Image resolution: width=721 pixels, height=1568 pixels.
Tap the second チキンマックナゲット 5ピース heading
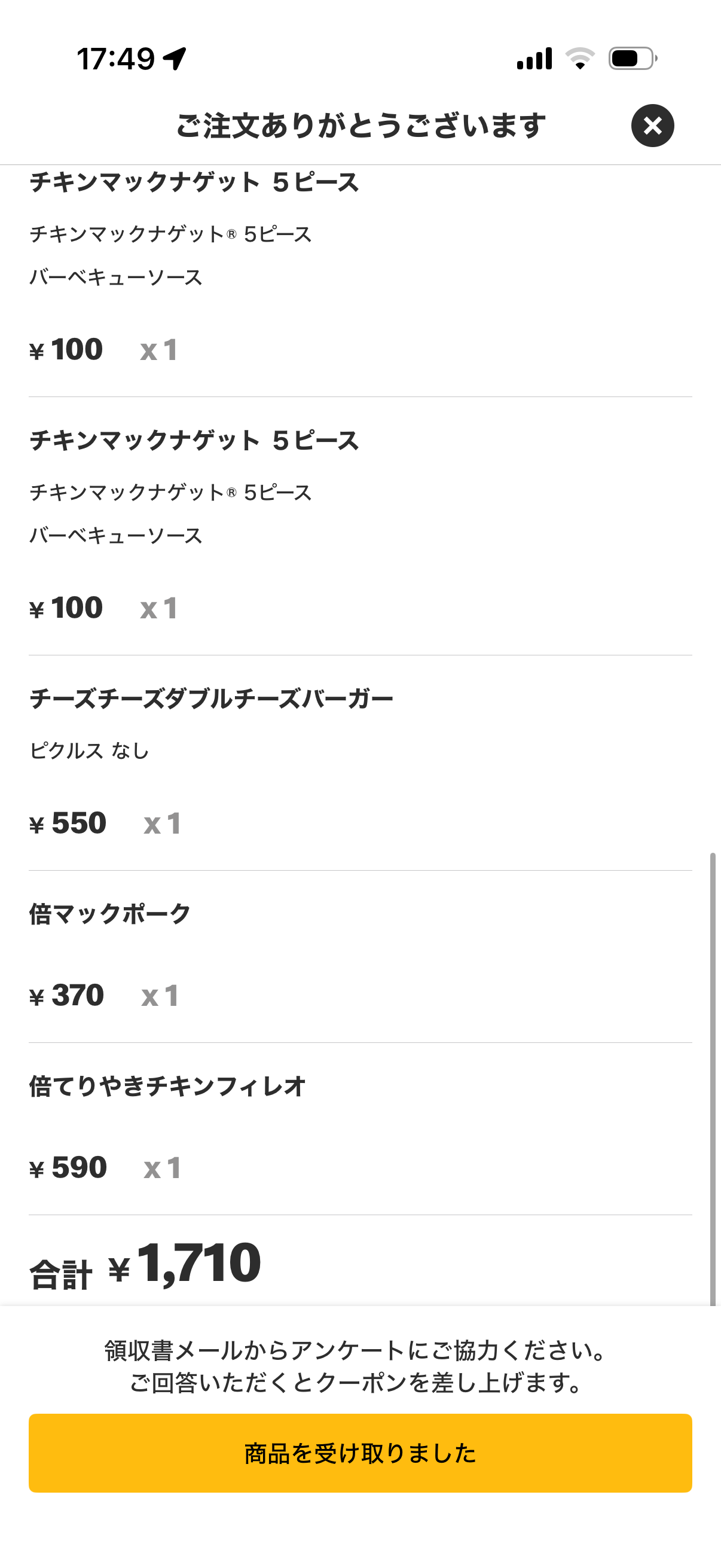pos(194,440)
